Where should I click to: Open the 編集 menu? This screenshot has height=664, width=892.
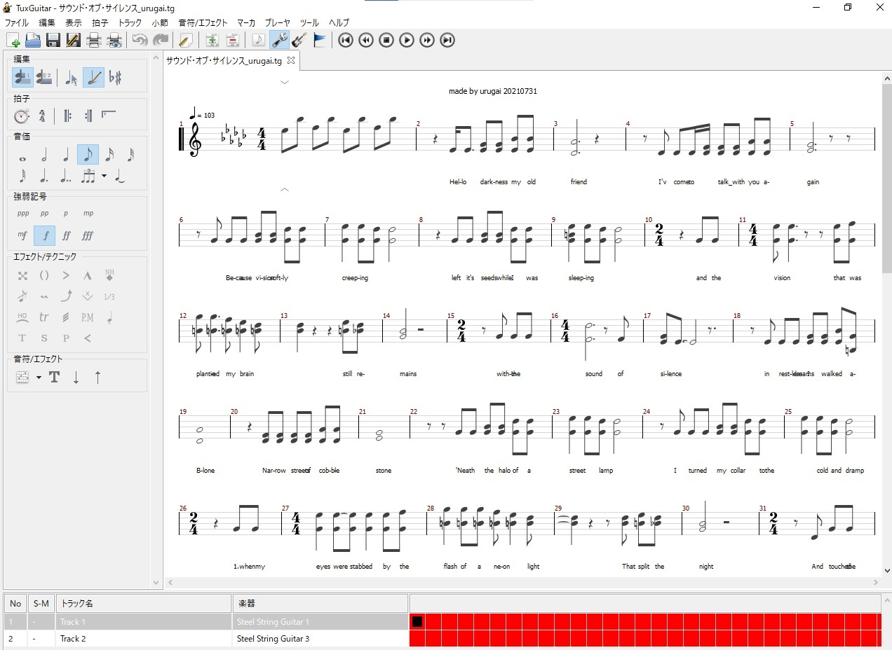pyautogui.click(x=47, y=23)
